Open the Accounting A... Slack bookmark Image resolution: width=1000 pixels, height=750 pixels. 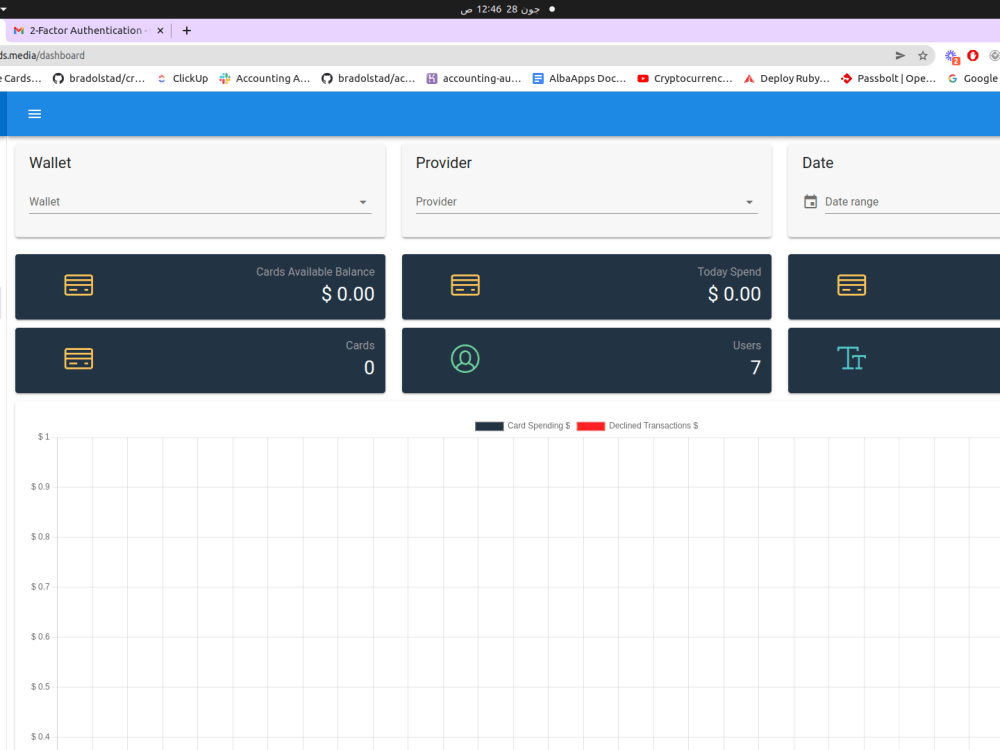point(265,78)
